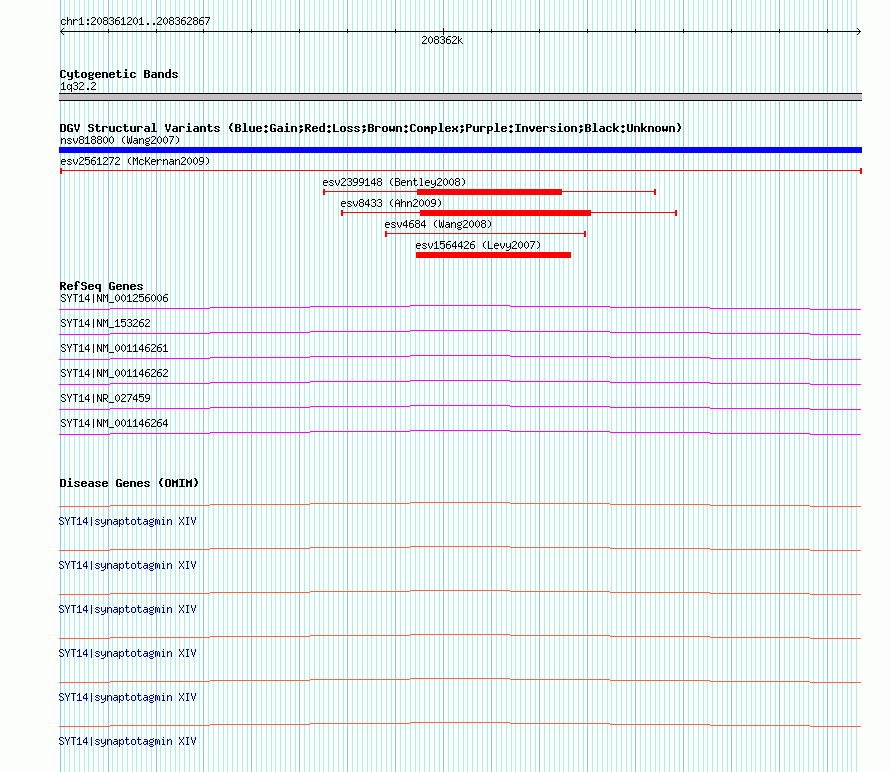The height and width of the screenshot is (772, 890).
Task: Select the DGV Structural Variants track title
Action: [x=371, y=128]
